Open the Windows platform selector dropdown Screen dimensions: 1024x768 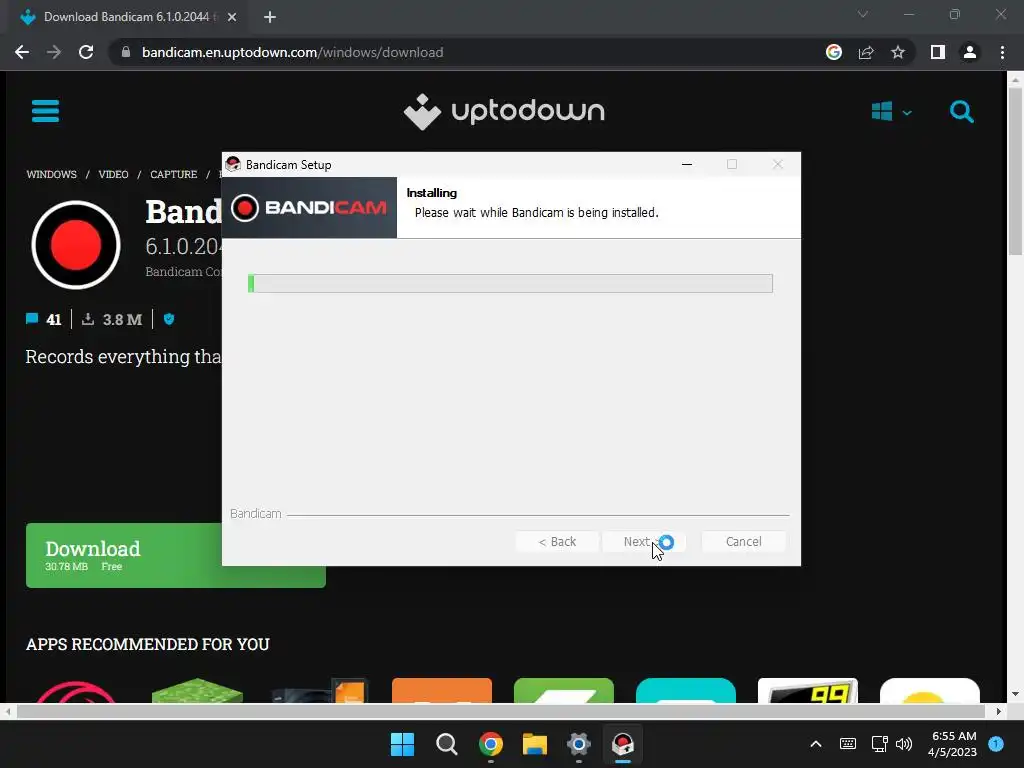click(891, 112)
